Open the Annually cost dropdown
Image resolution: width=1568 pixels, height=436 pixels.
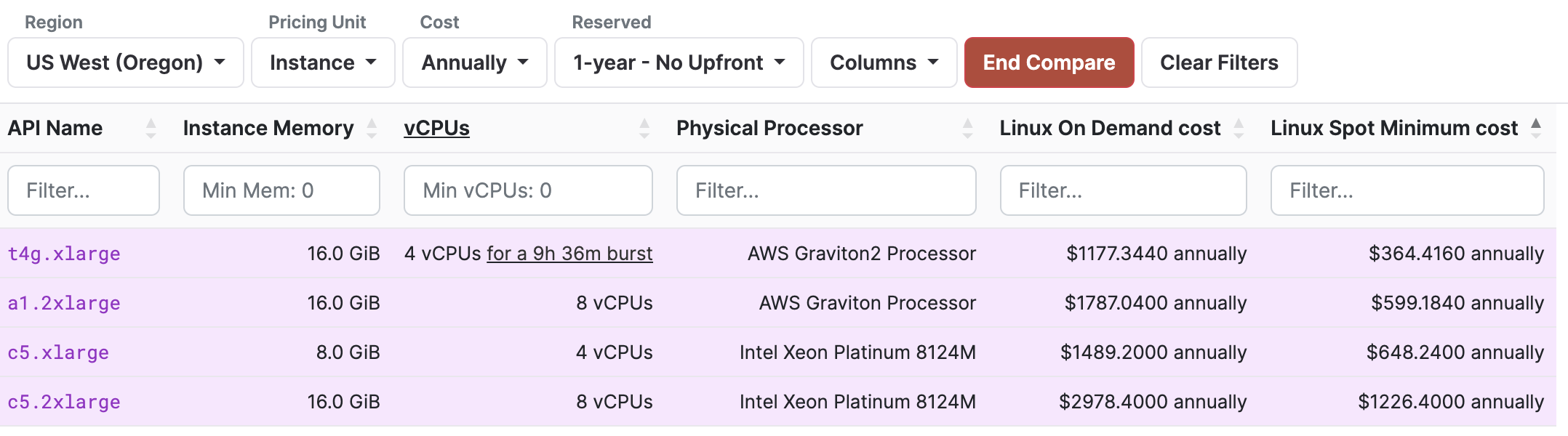coord(474,63)
